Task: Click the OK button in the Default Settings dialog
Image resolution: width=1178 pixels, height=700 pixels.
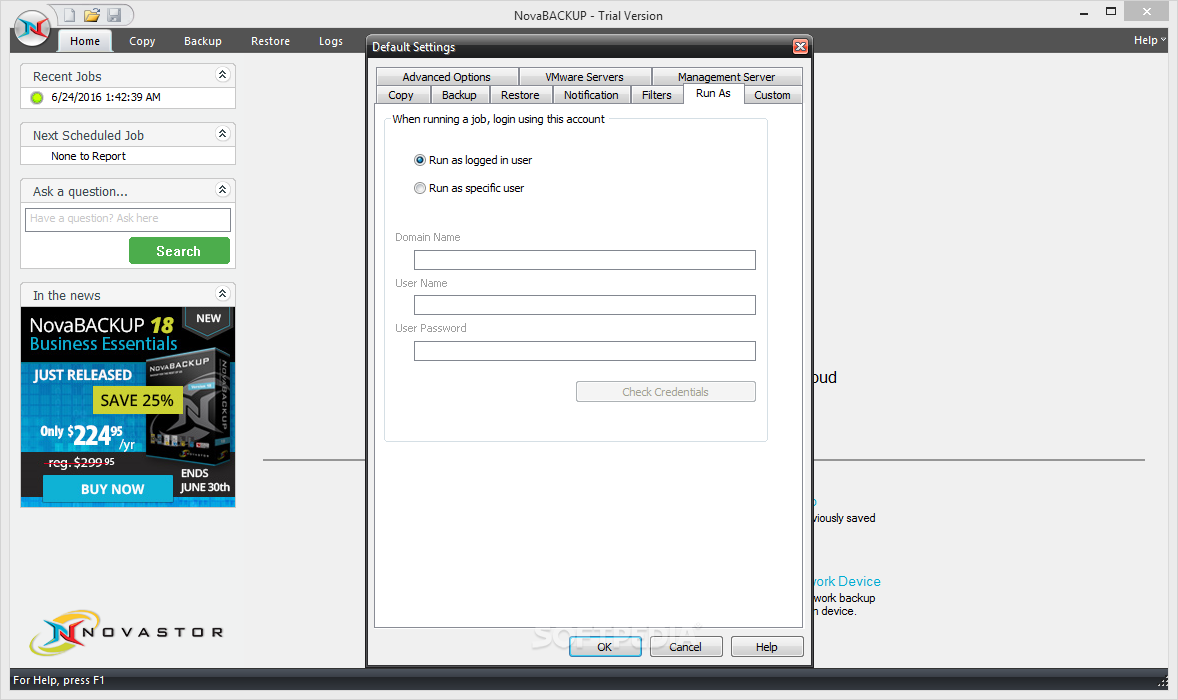Action: [x=605, y=647]
